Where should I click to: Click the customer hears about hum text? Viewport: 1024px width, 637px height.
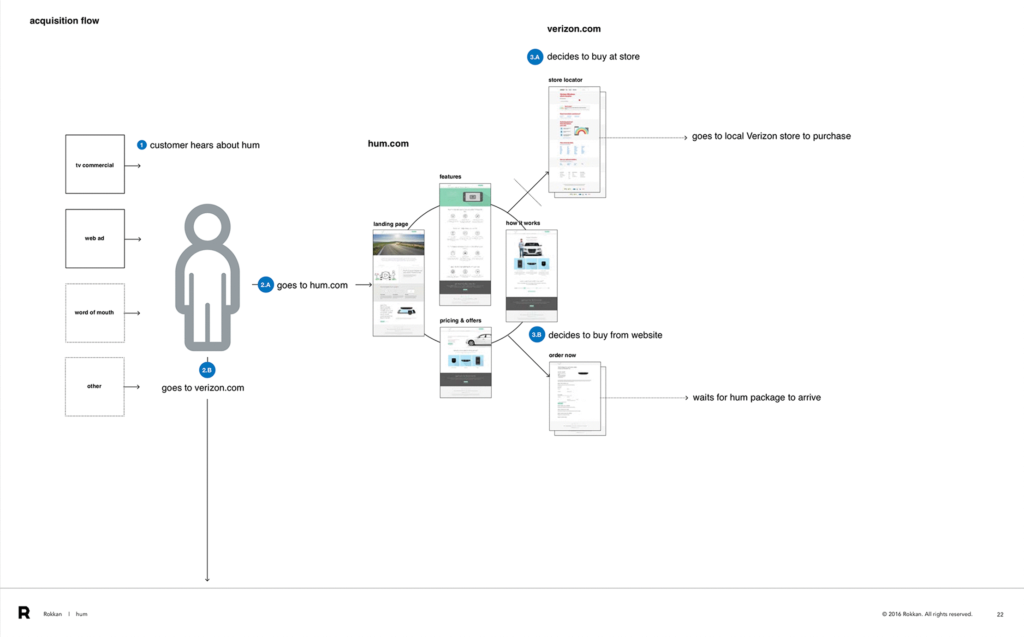click(204, 145)
